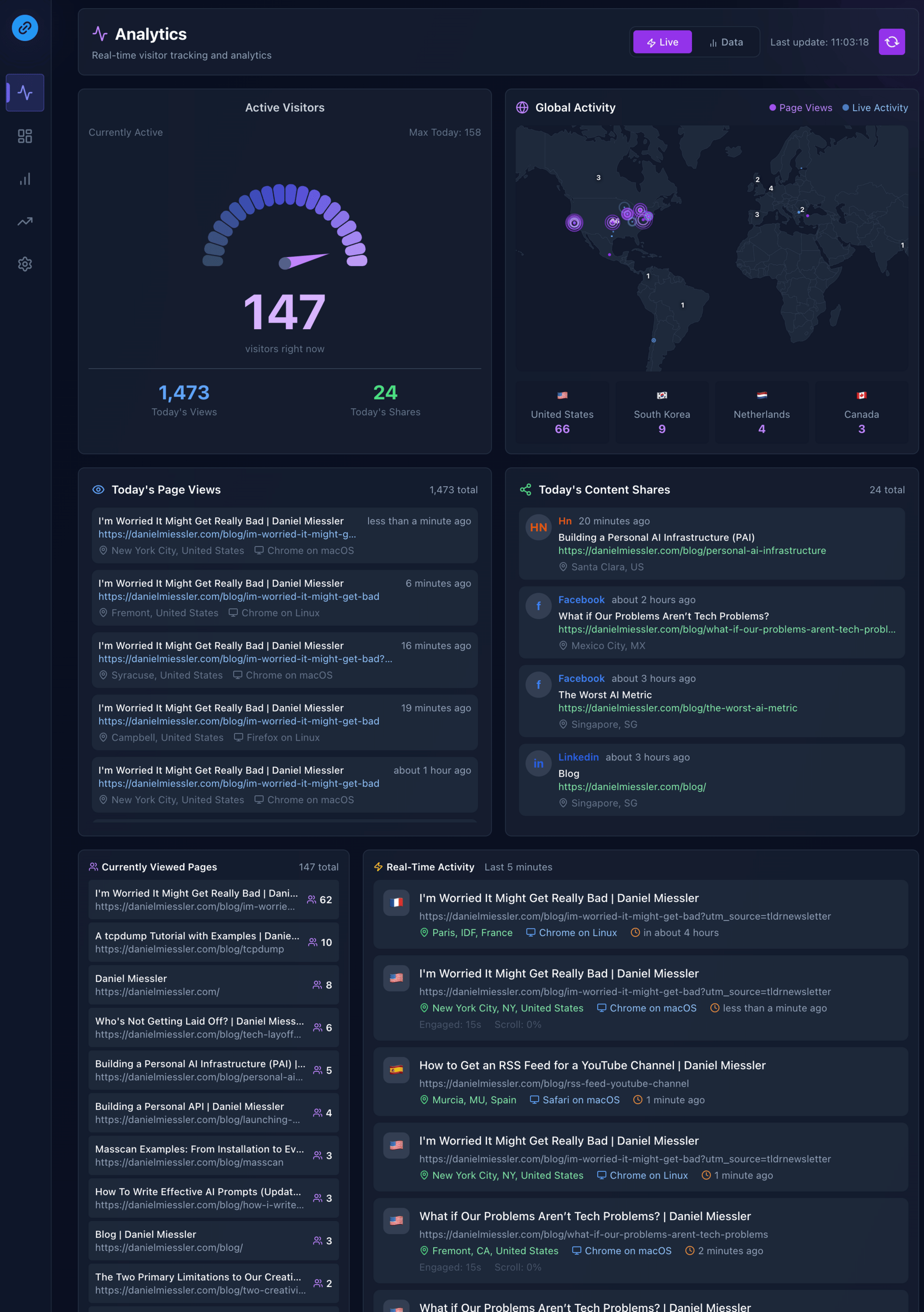Click the active visitors gauge dial

point(285,229)
